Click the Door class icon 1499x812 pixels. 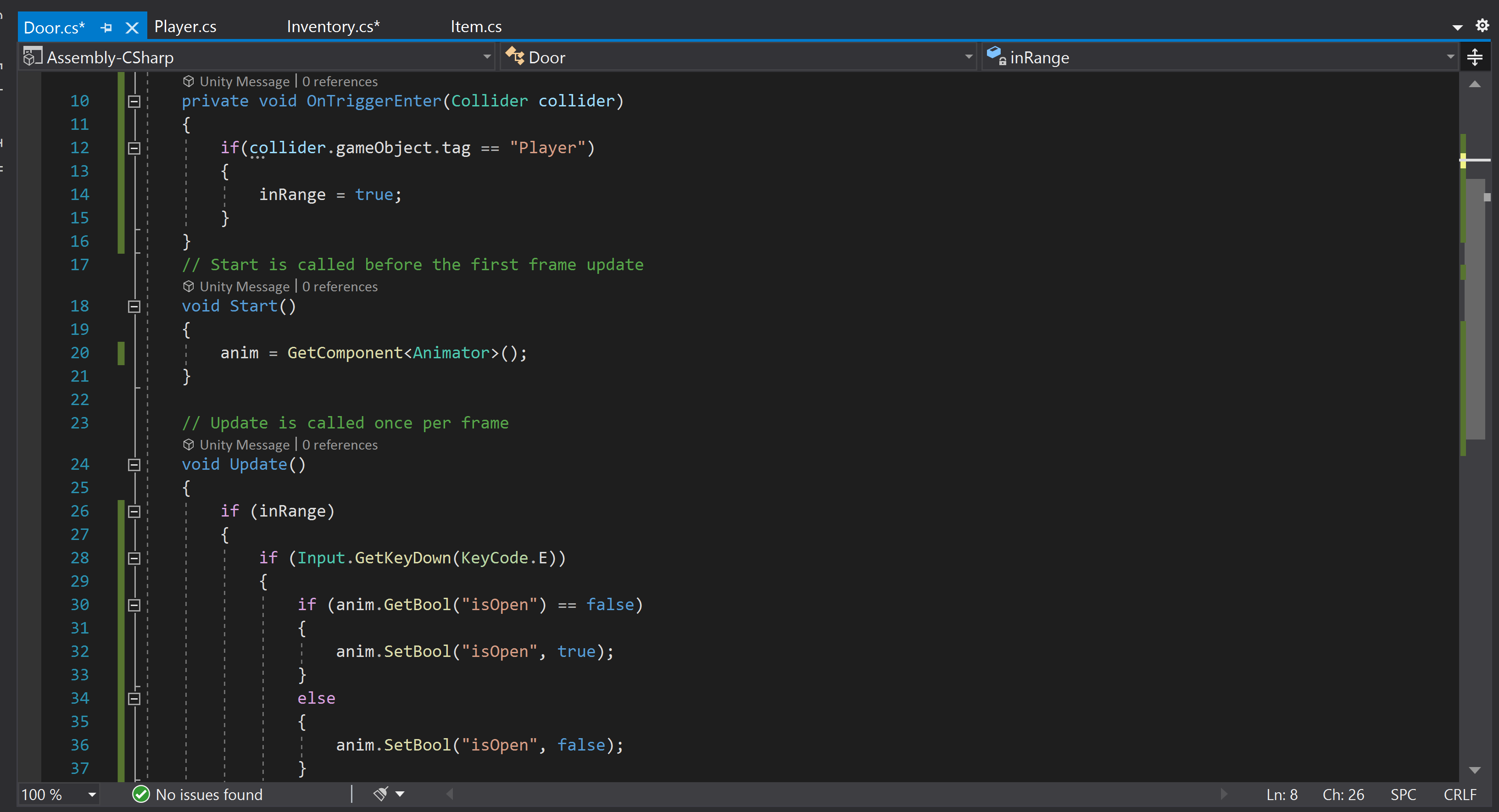pyautogui.click(x=514, y=56)
